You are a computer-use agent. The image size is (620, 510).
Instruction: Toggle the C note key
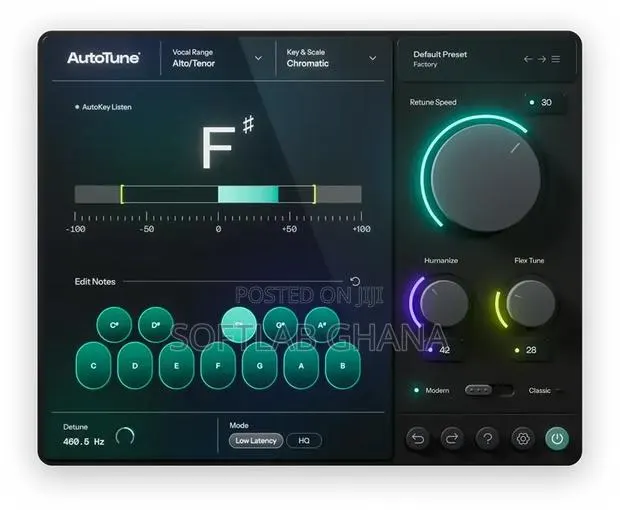click(93, 366)
